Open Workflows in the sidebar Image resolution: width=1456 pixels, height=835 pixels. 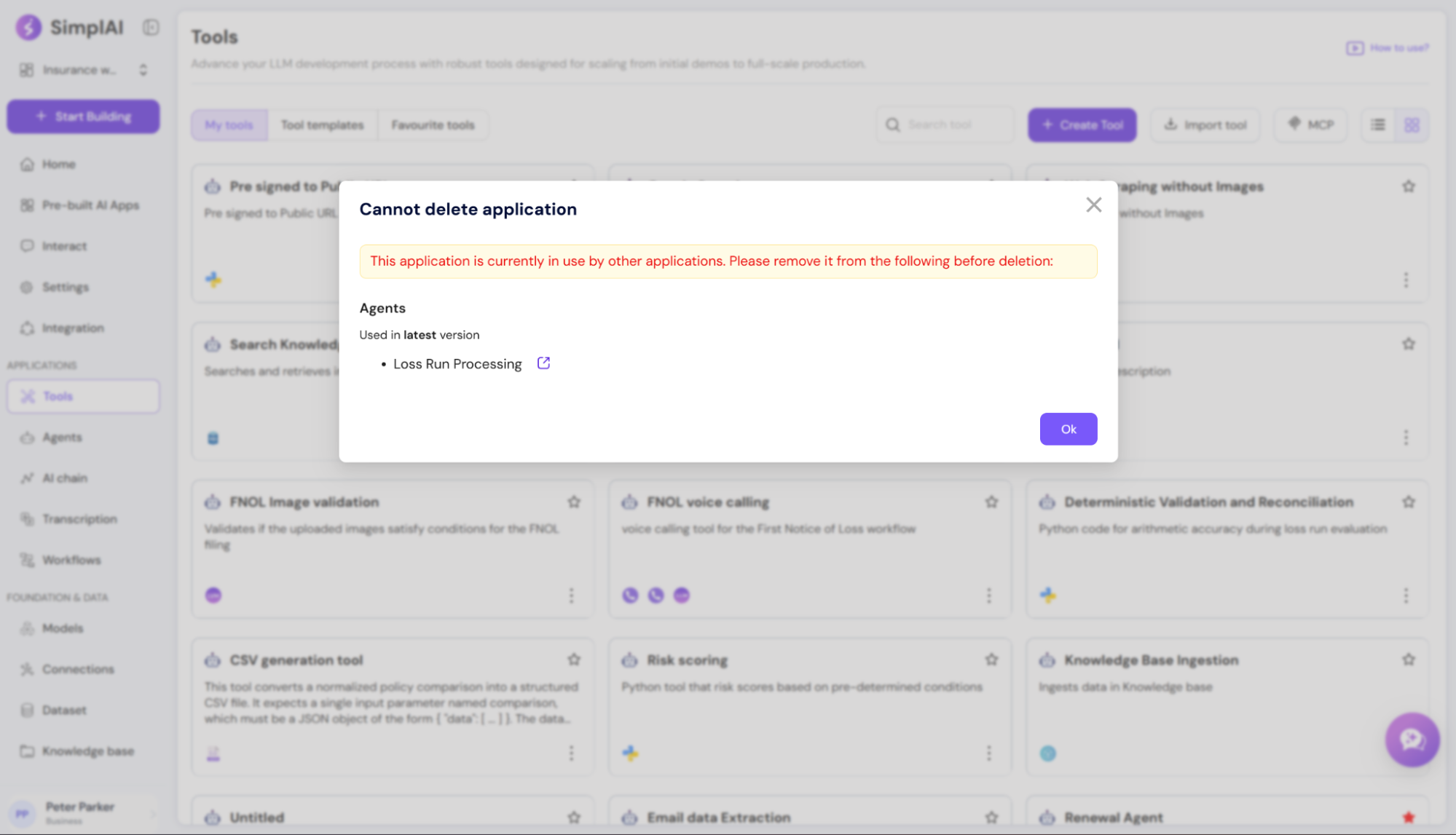coord(71,560)
